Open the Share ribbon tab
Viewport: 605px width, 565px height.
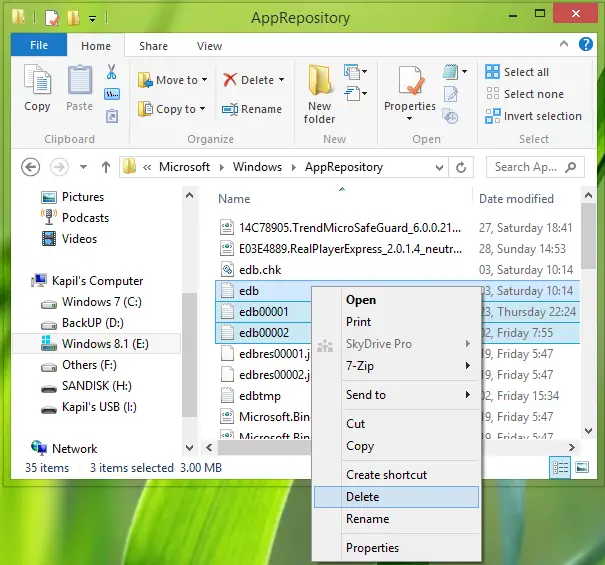tap(153, 46)
